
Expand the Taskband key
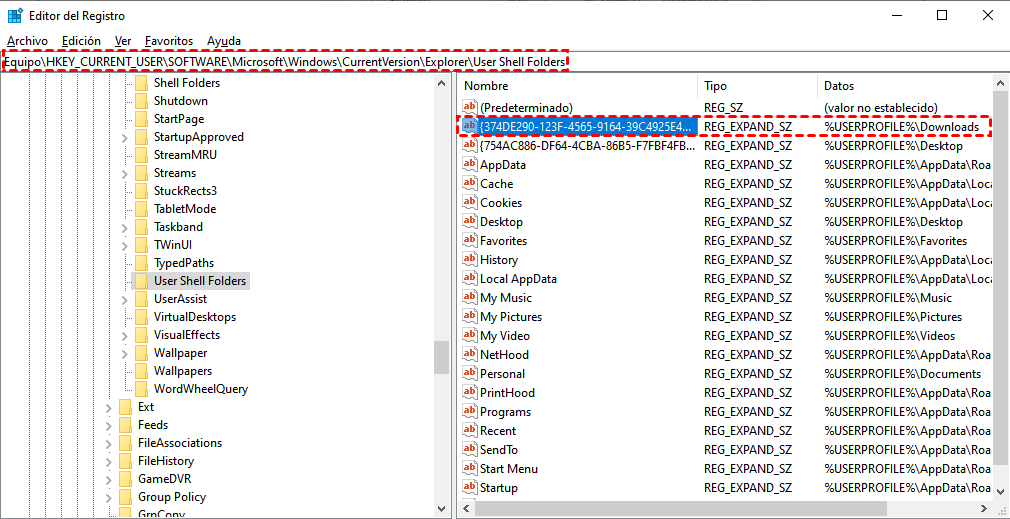point(125,227)
